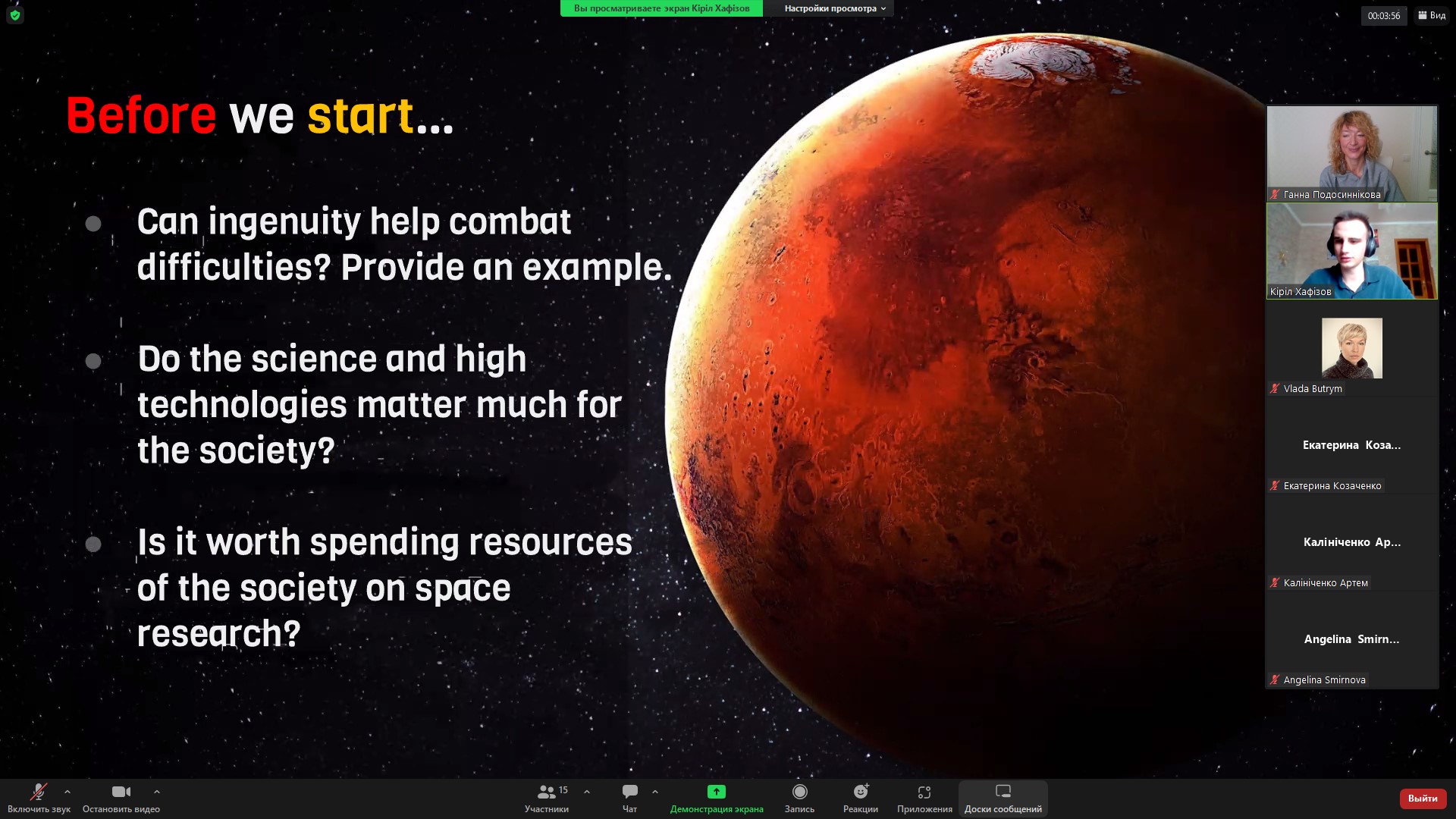Open Доски сообщений whiteboards

pyautogui.click(x=1003, y=798)
